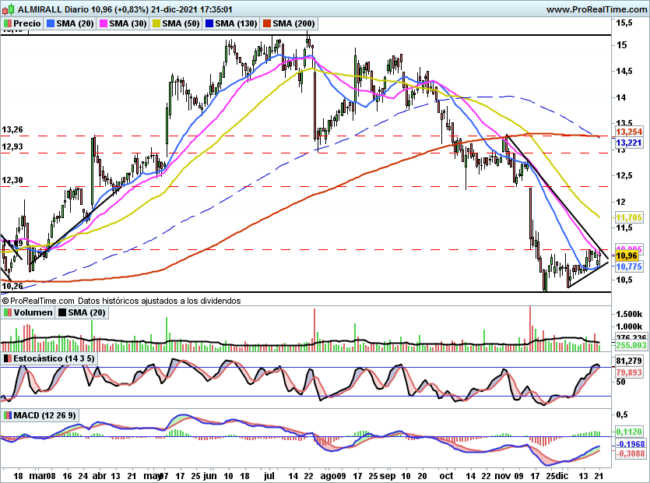Click the 10,775 SMA 20 value tag
The image size is (650, 483).
[628, 267]
